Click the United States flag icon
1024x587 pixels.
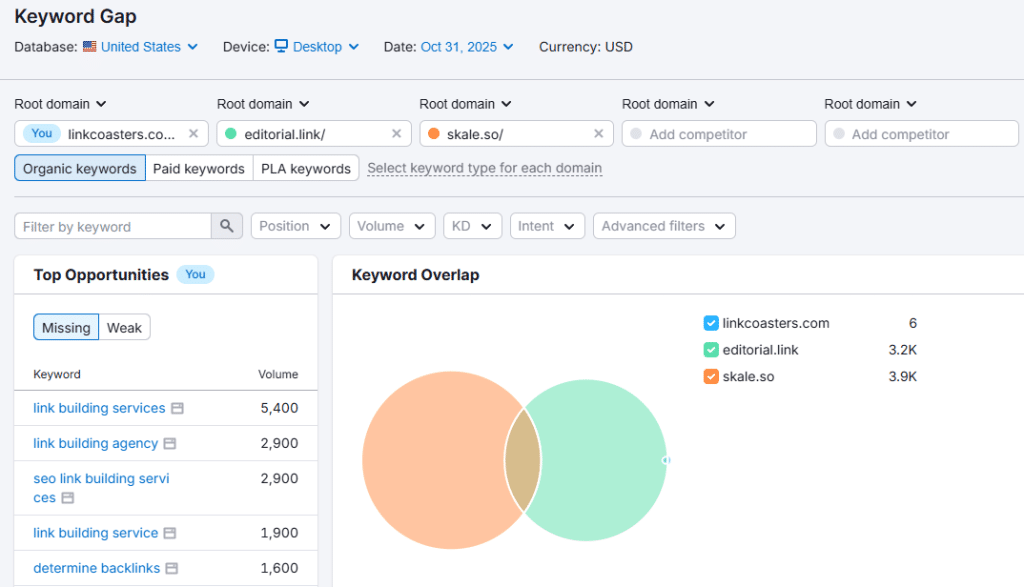88,46
